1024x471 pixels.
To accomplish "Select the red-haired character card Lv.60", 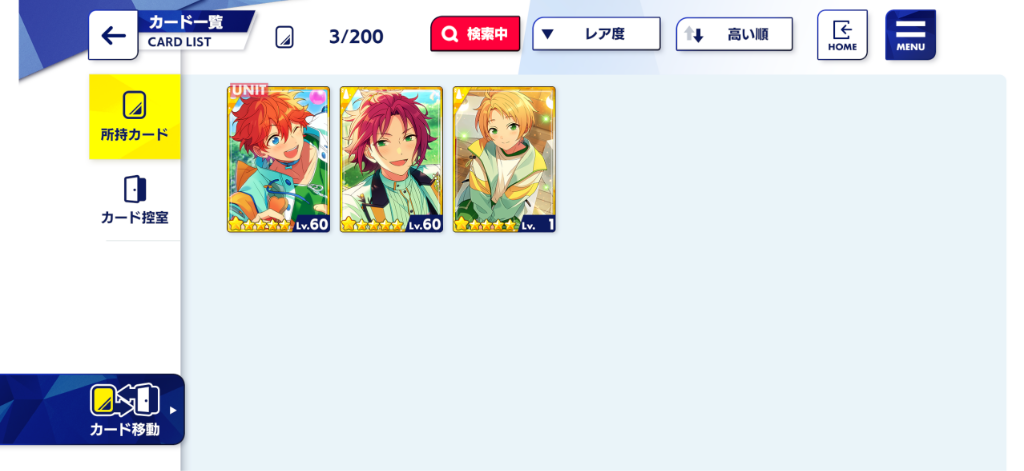I will [x=391, y=159].
